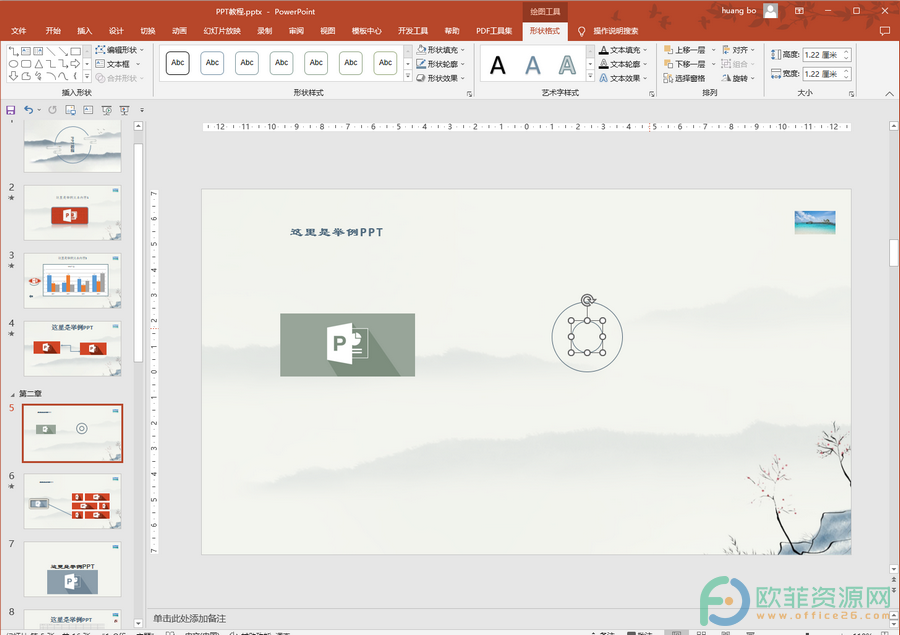Switch to the Home (开始) tab
Image resolution: width=900 pixels, height=635 pixels.
pos(53,30)
